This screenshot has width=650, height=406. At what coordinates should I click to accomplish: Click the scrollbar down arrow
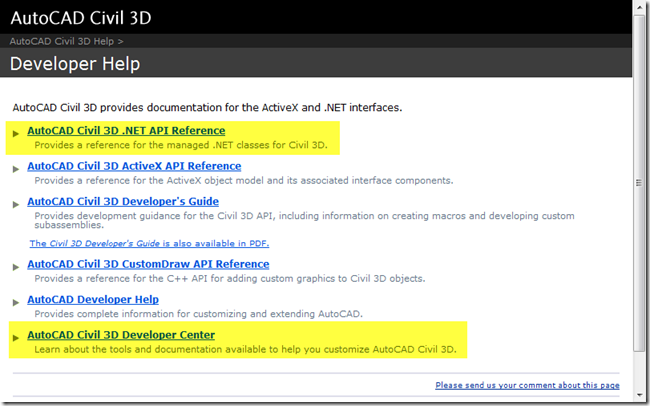pos(640,394)
